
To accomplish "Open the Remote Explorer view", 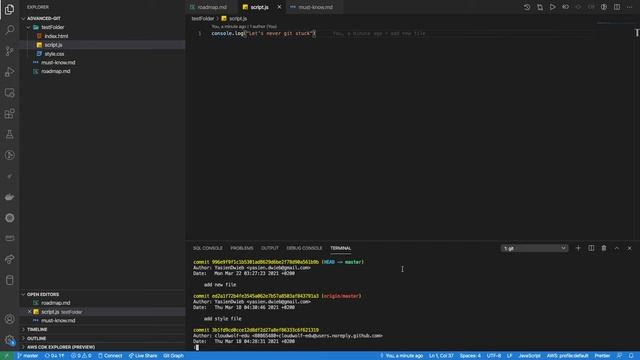I will 9,93.
